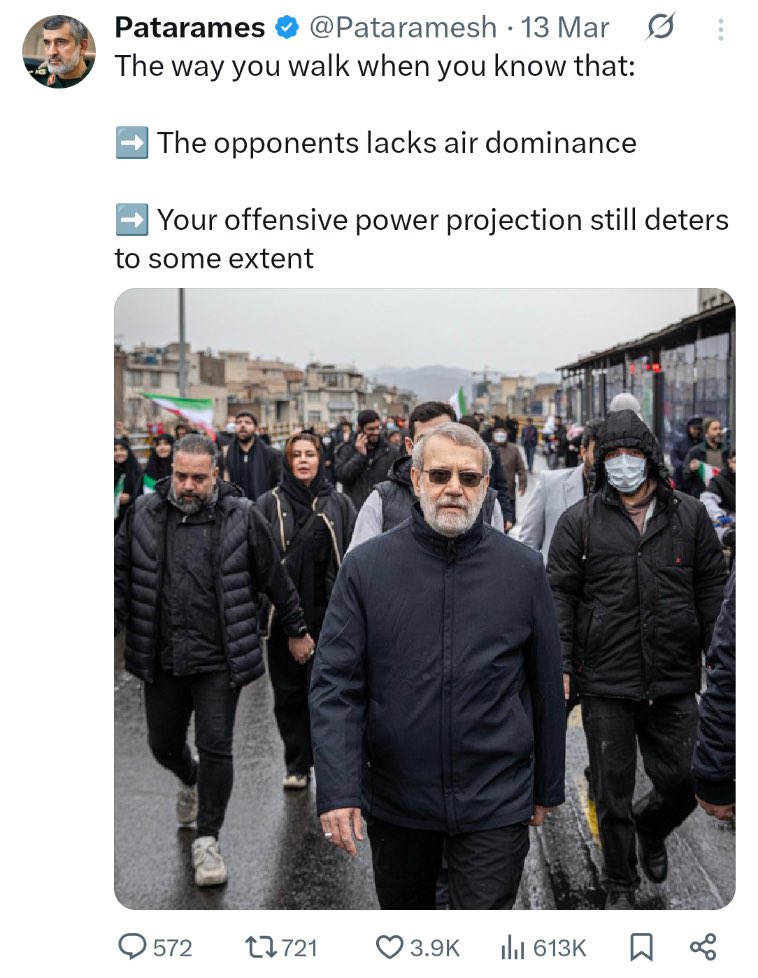
Task: Click the 3.9K likes count
Action: tap(434, 948)
